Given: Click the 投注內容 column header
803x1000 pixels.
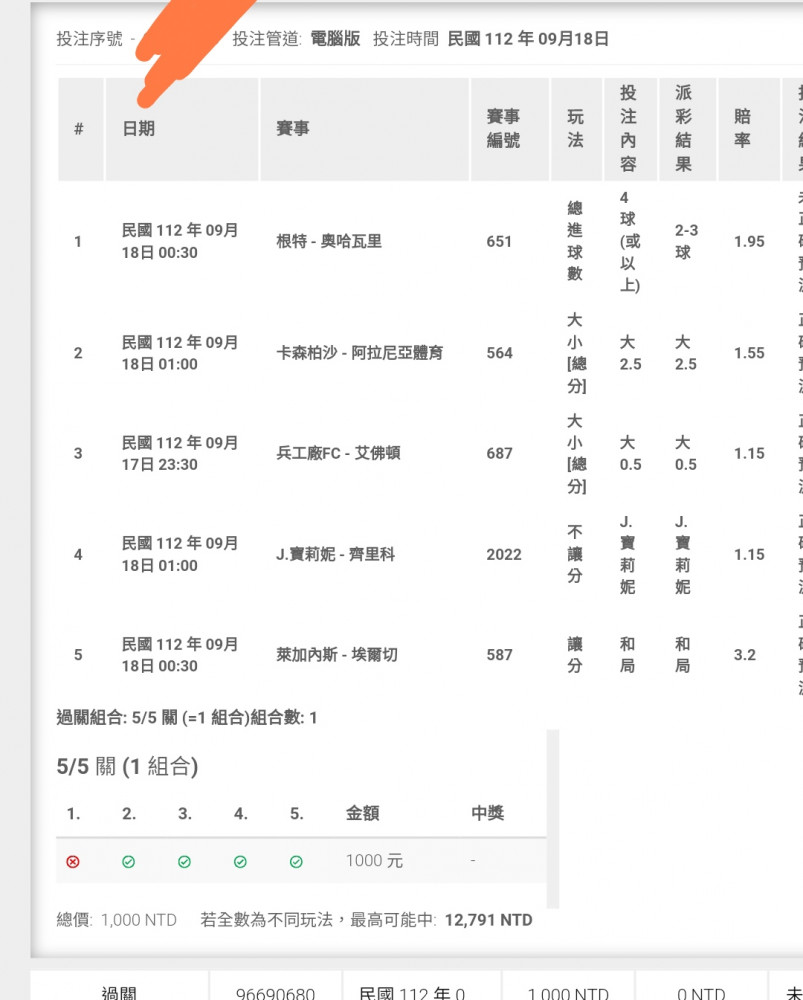Looking at the screenshot, I should pyautogui.click(x=628, y=129).
